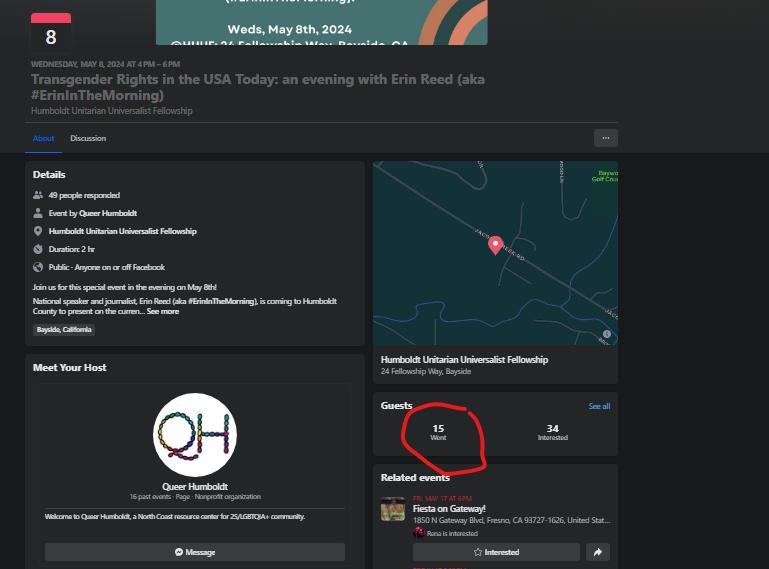This screenshot has width=769, height=569.
Task: Open See all guests list
Action: (599, 406)
